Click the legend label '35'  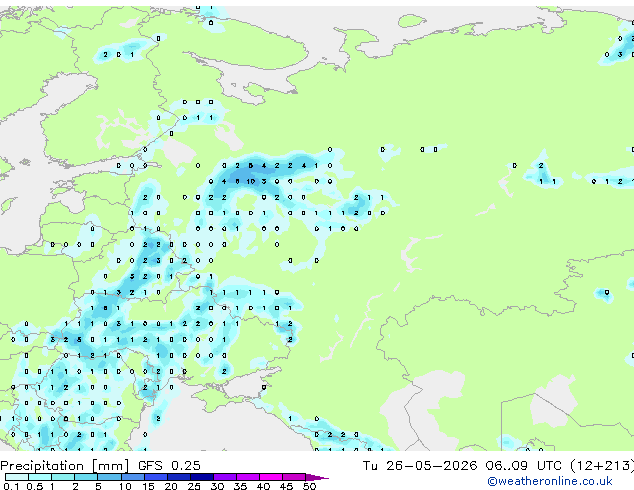point(240,486)
